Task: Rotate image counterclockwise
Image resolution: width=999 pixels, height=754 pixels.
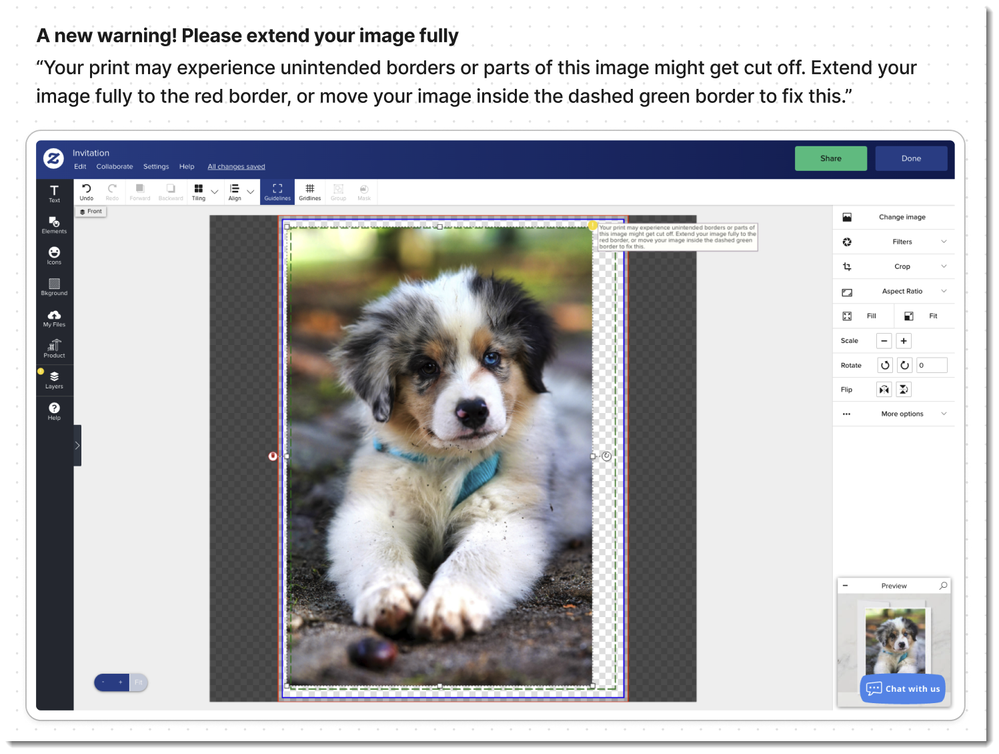Action: tap(884, 366)
